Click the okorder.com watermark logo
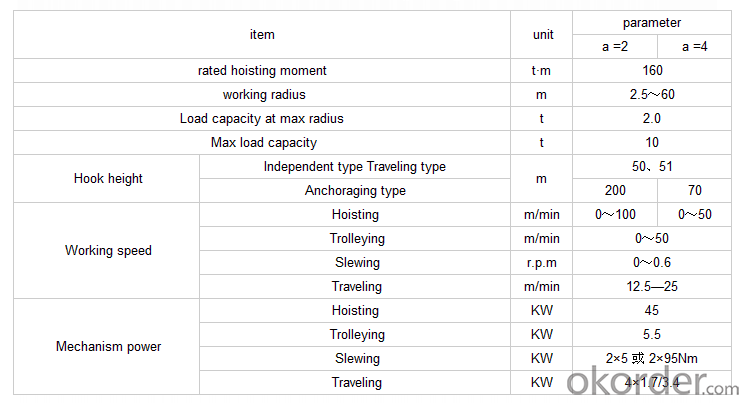The height and width of the screenshot is (403, 747). pos(652,381)
